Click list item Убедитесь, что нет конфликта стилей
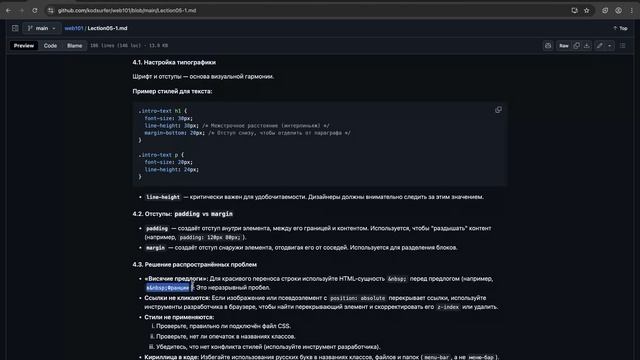The height and width of the screenshot is (360, 640). pos(268,347)
